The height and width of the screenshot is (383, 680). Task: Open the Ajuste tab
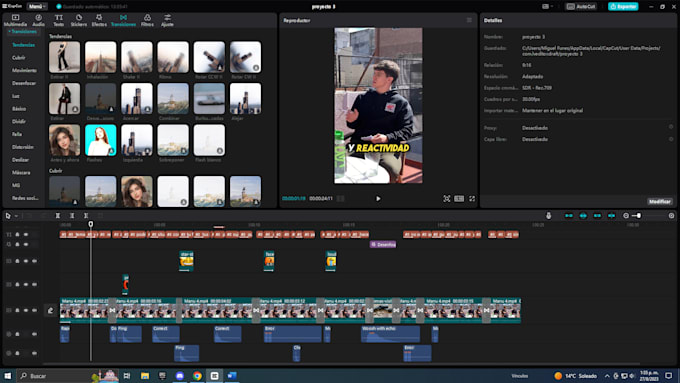click(167, 20)
